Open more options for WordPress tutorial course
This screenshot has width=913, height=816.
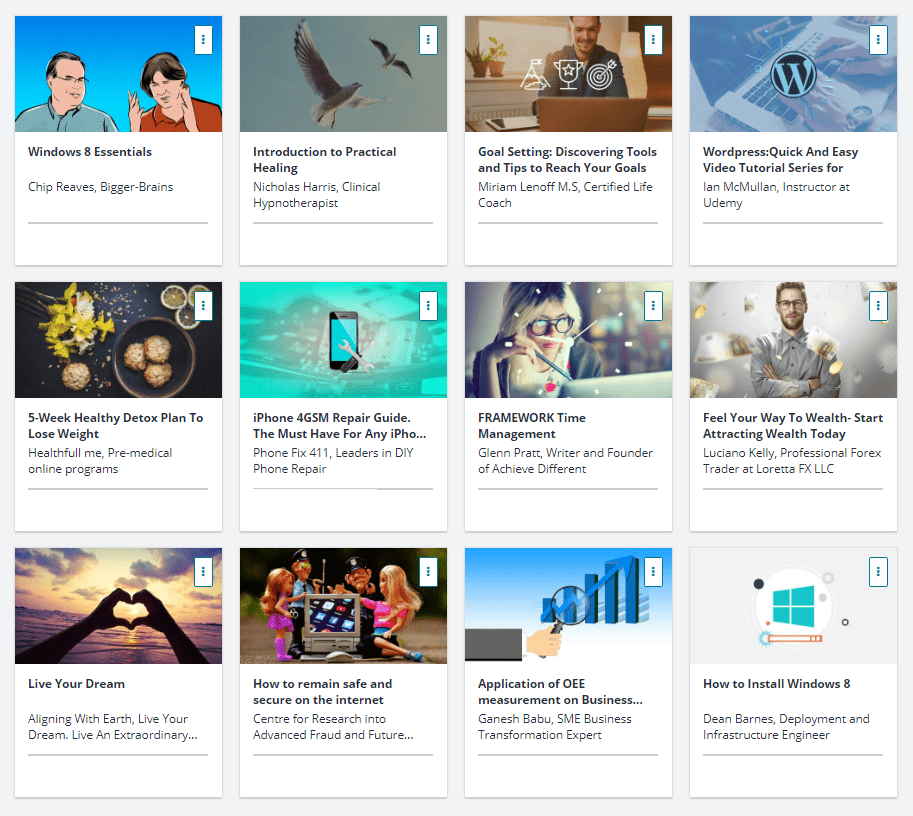[x=878, y=40]
